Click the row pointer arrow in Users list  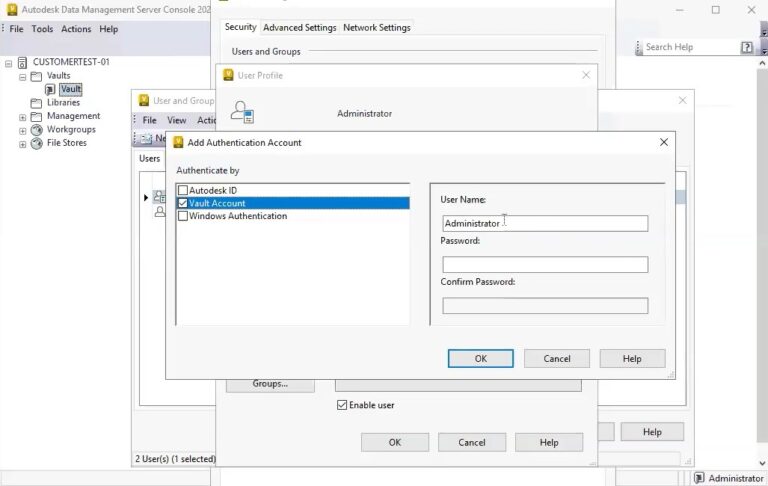click(146, 197)
